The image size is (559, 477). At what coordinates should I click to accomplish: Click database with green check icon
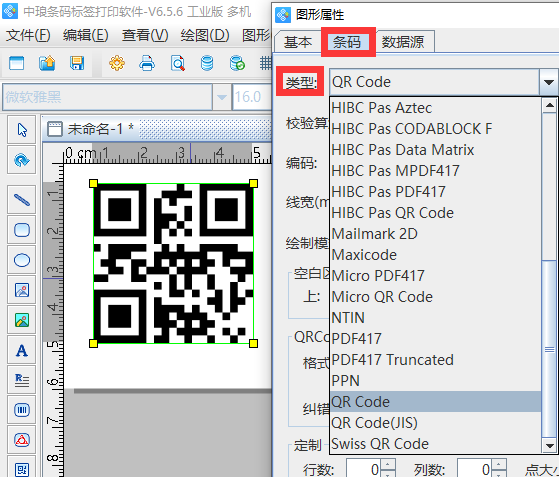click(237, 63)
